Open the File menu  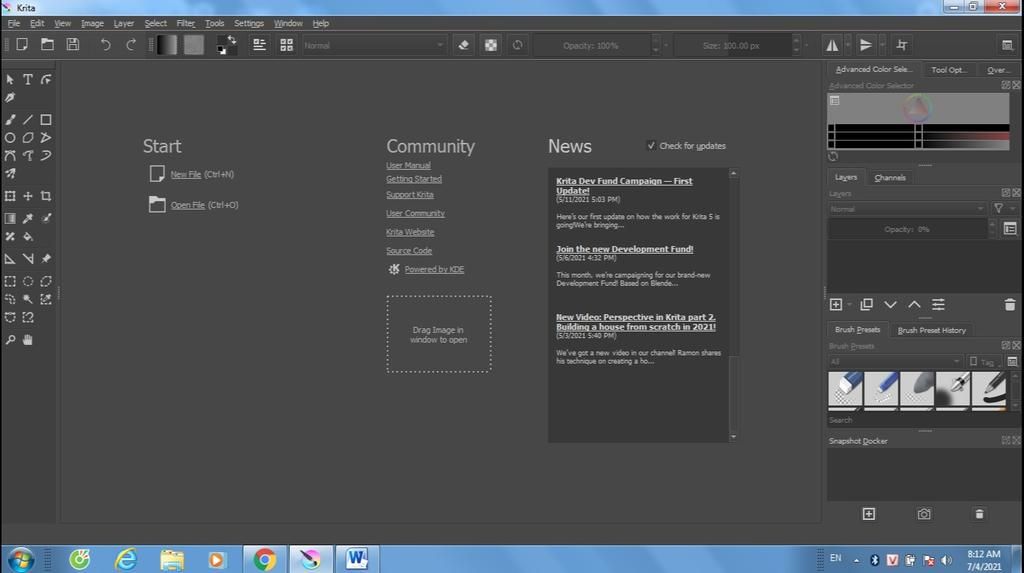14,23
